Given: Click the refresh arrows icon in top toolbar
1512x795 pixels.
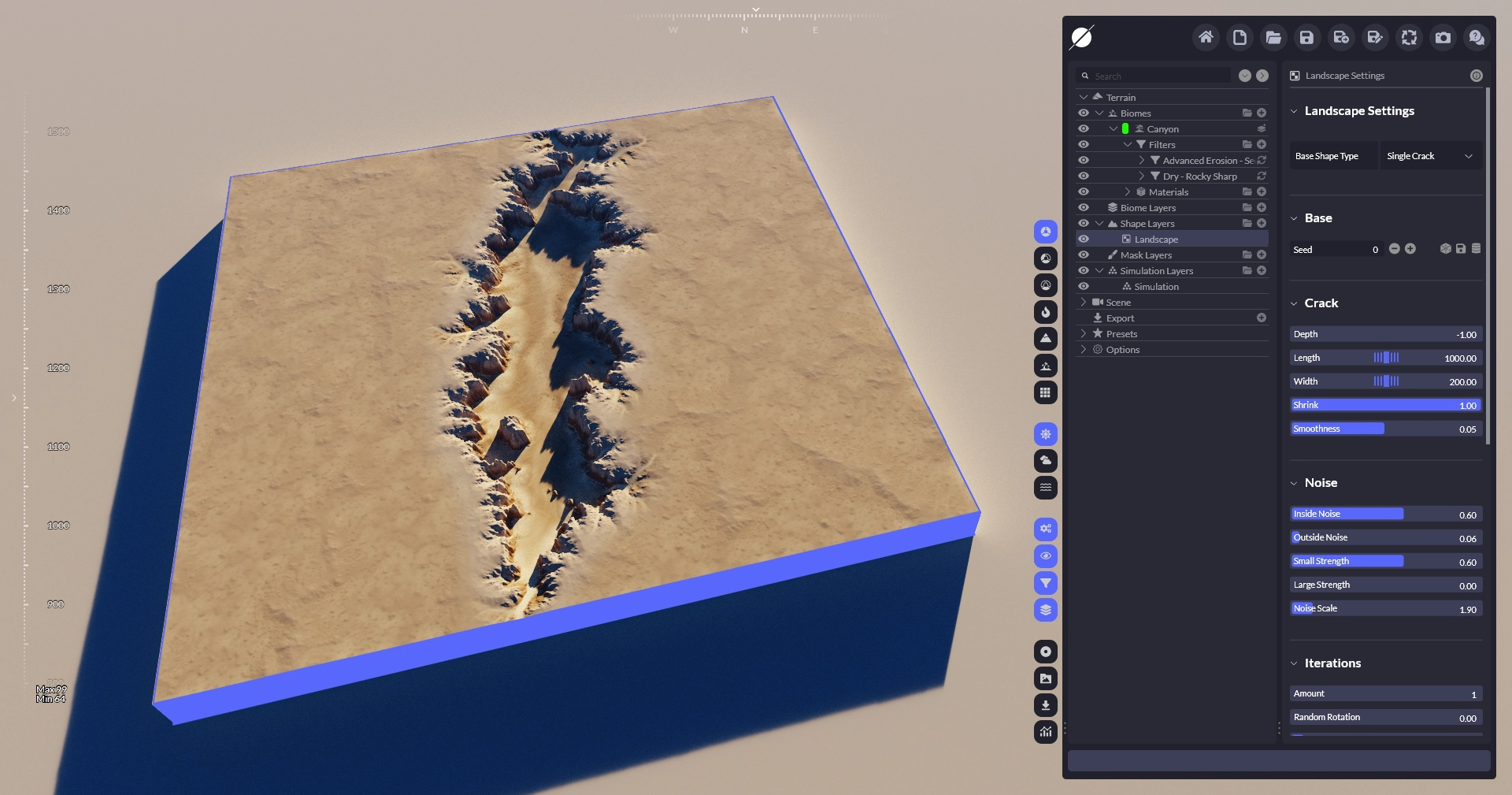Looking at the screenshot, I should [1409, 37].
